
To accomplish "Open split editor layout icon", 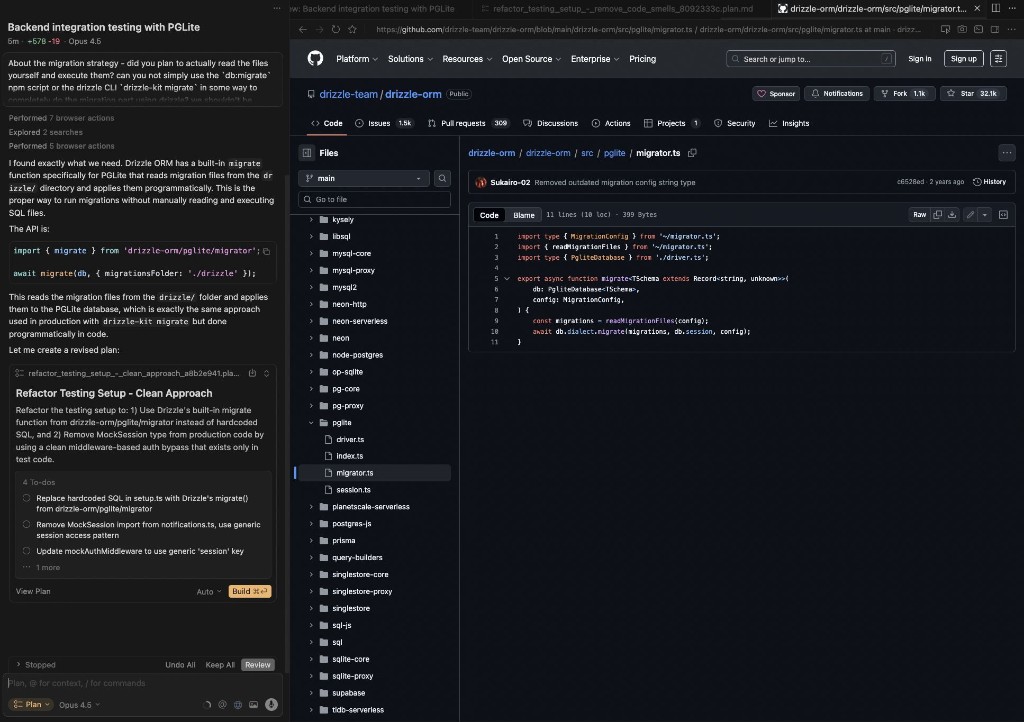I will click(x=996, y=8).
